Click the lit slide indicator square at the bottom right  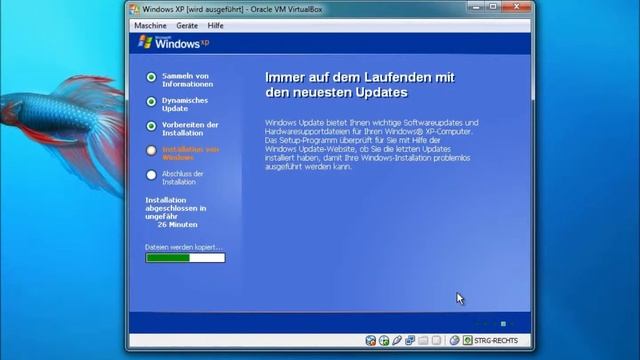[x=503, y=324]
